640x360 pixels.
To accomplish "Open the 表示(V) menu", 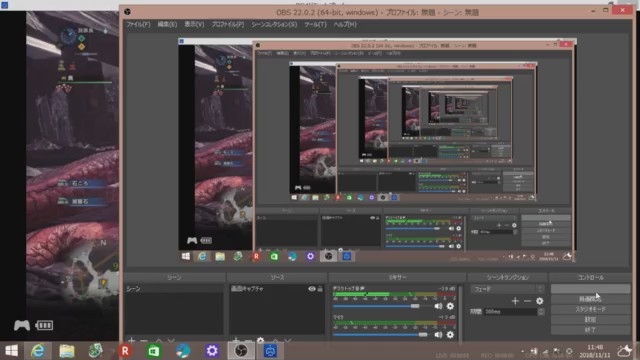I will click(194, 24).
